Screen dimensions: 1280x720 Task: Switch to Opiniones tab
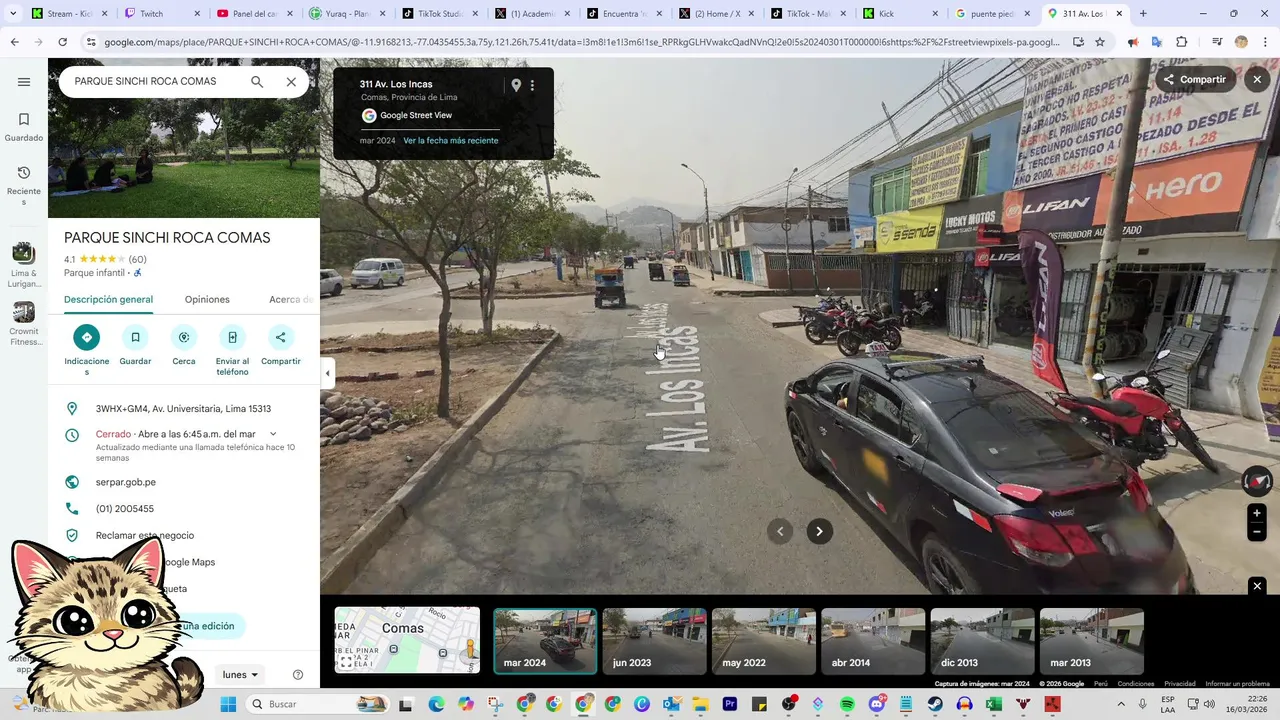click(207, 300)
